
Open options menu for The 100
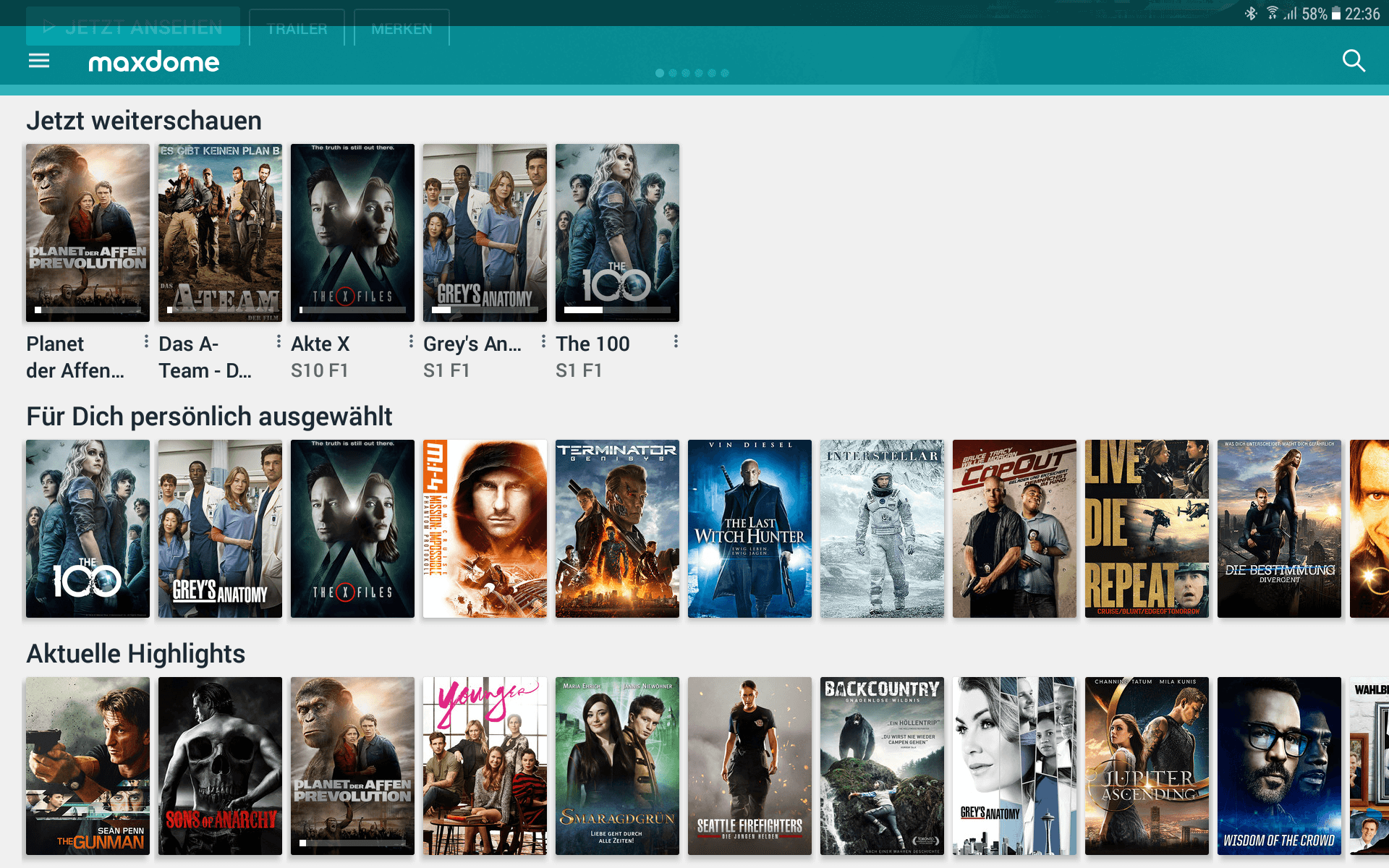click(676, 341)
